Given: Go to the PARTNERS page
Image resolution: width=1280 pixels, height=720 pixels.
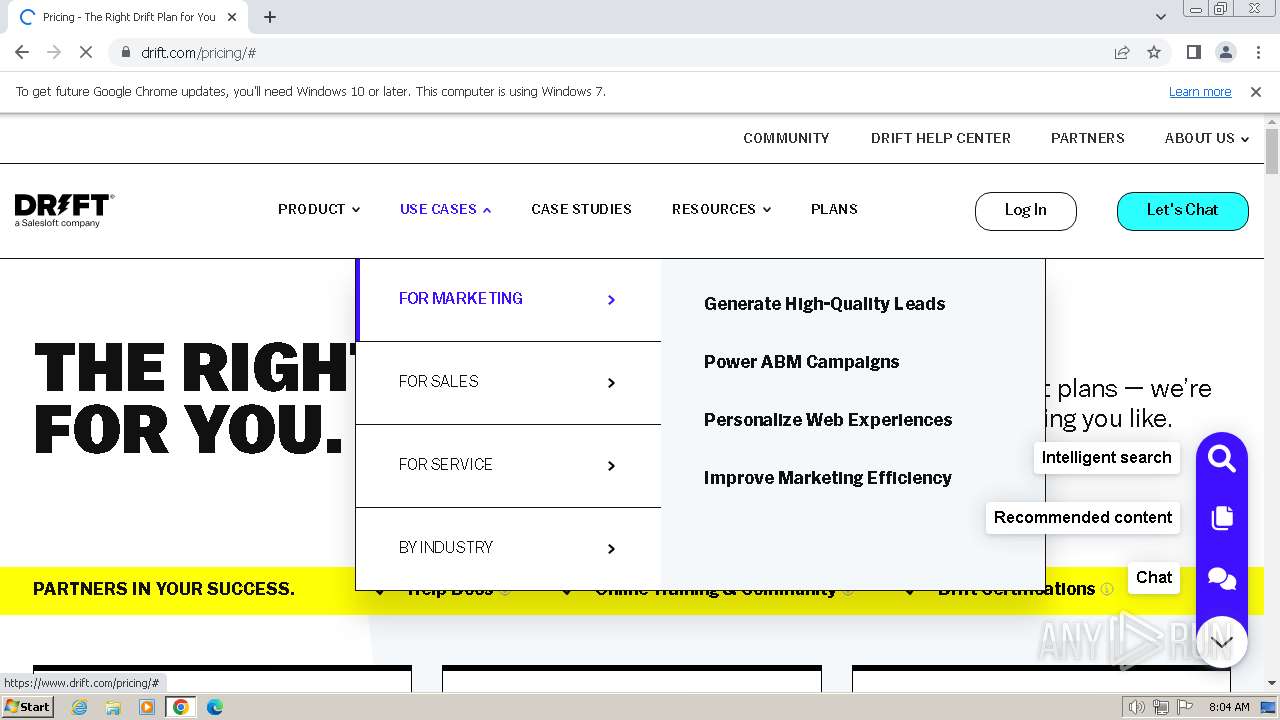Looking at the screenshot, I should [x=1087, y=138].
